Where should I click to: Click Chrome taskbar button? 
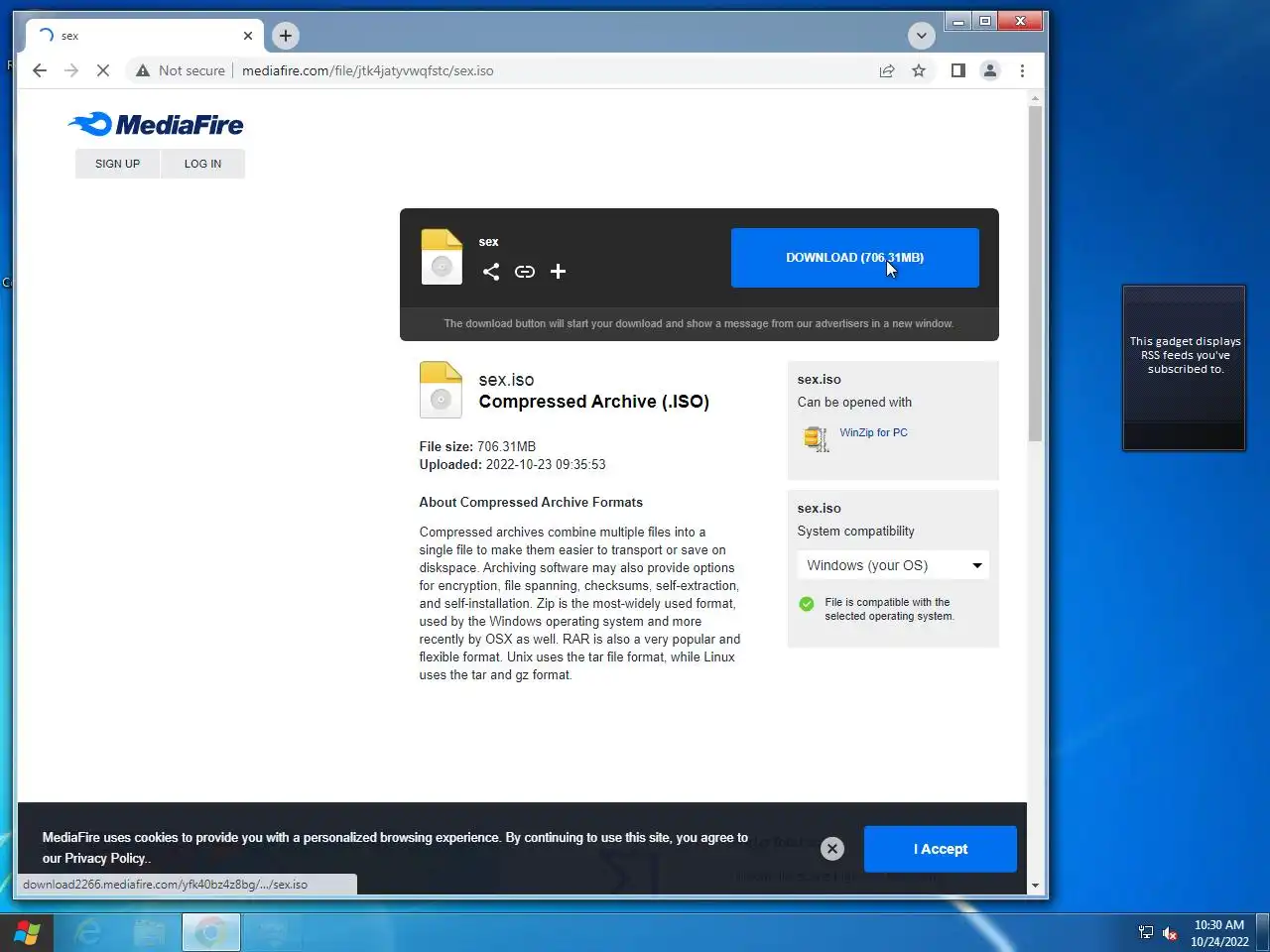click(211, 932)
